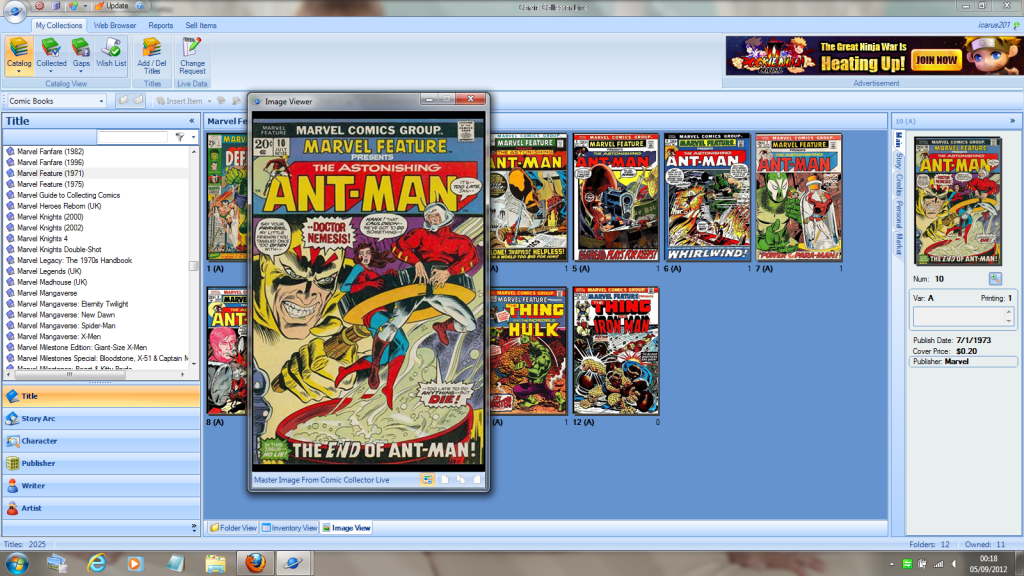Select the Gaps view ribbon button
Image resolution: width=1024 pixels, height=576 pixels.
coord(81,54)
